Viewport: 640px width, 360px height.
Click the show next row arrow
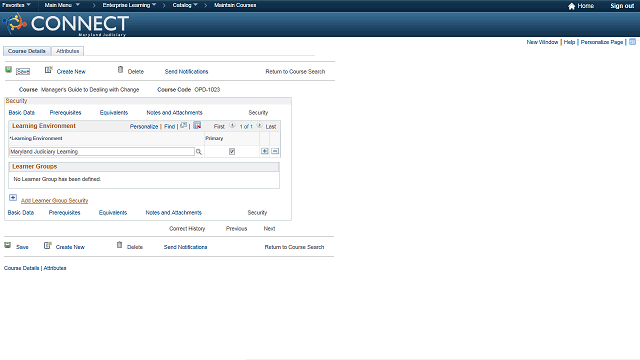pos(260,125)
